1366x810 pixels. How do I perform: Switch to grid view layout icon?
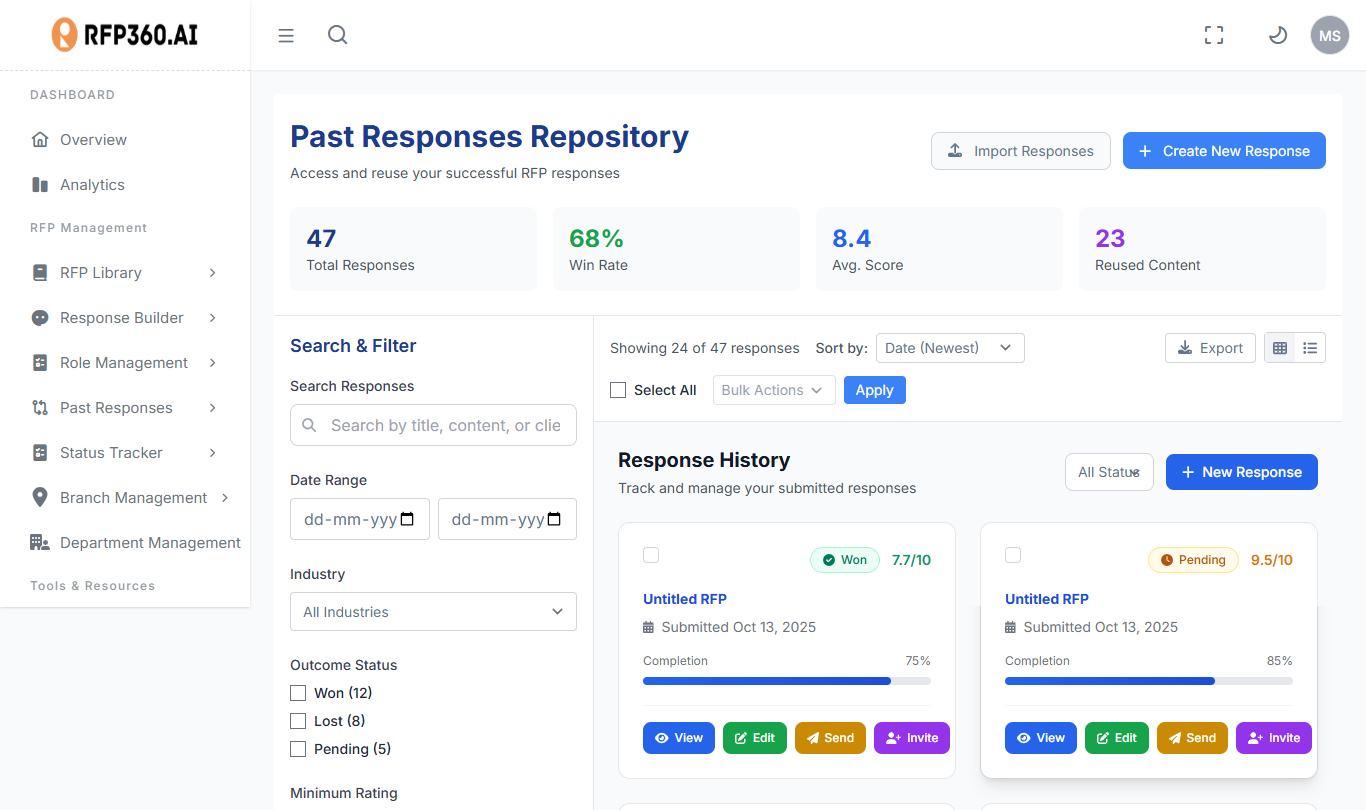click(1280, 348)
